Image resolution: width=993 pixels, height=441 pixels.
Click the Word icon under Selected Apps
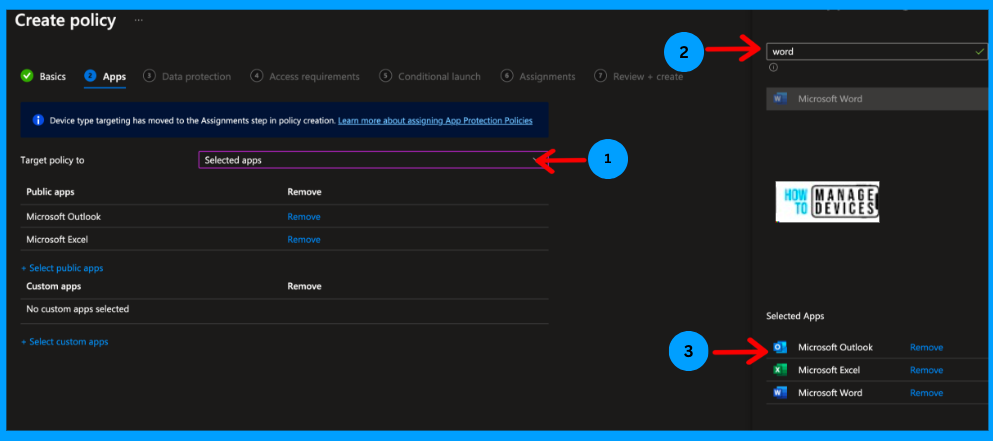pyautogui.click(x=780, y=393)
